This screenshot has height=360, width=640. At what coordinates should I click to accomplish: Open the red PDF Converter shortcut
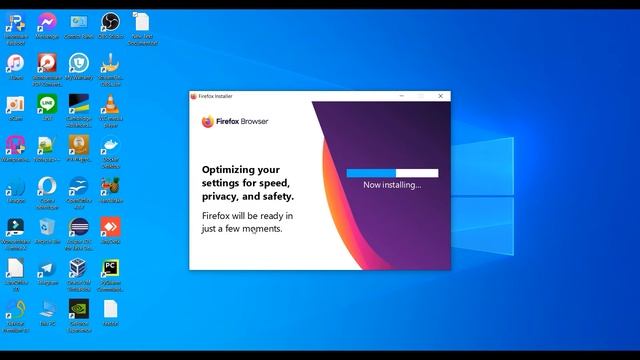coord(47,69)
